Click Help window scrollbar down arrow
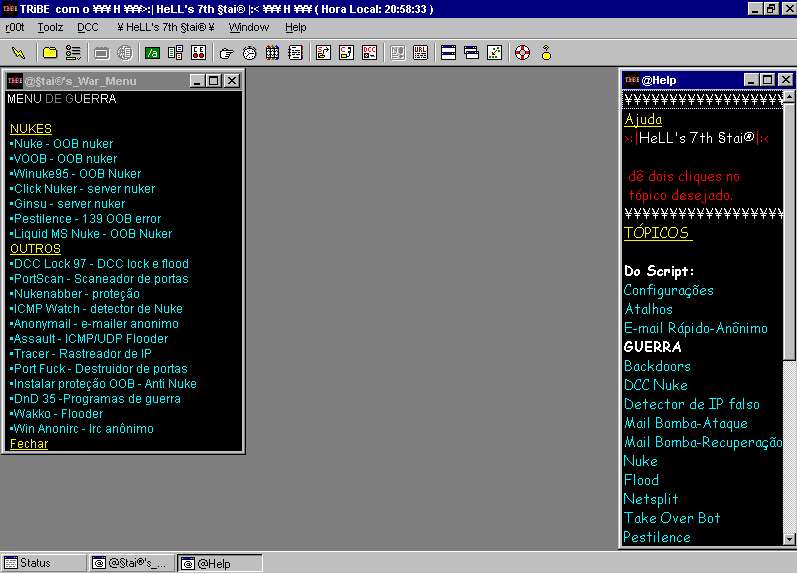This screenshot has height=574, width=797. point(789,539)
